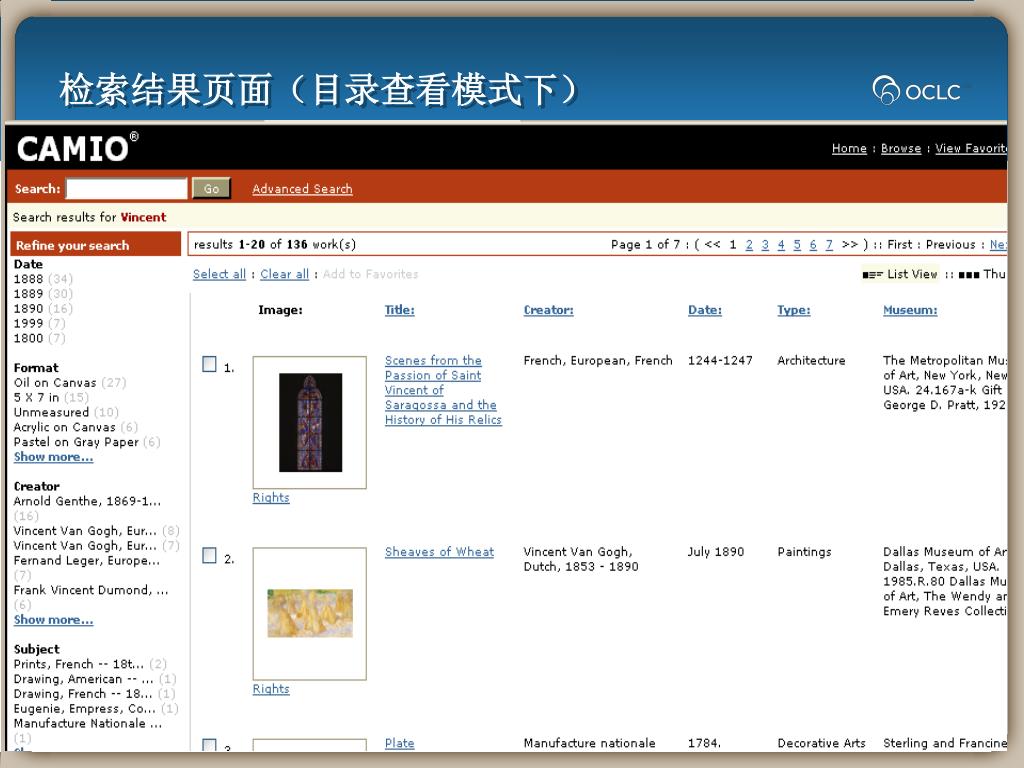Check the checkbox for result 3

pyautogui.click(x=209, y=745)
